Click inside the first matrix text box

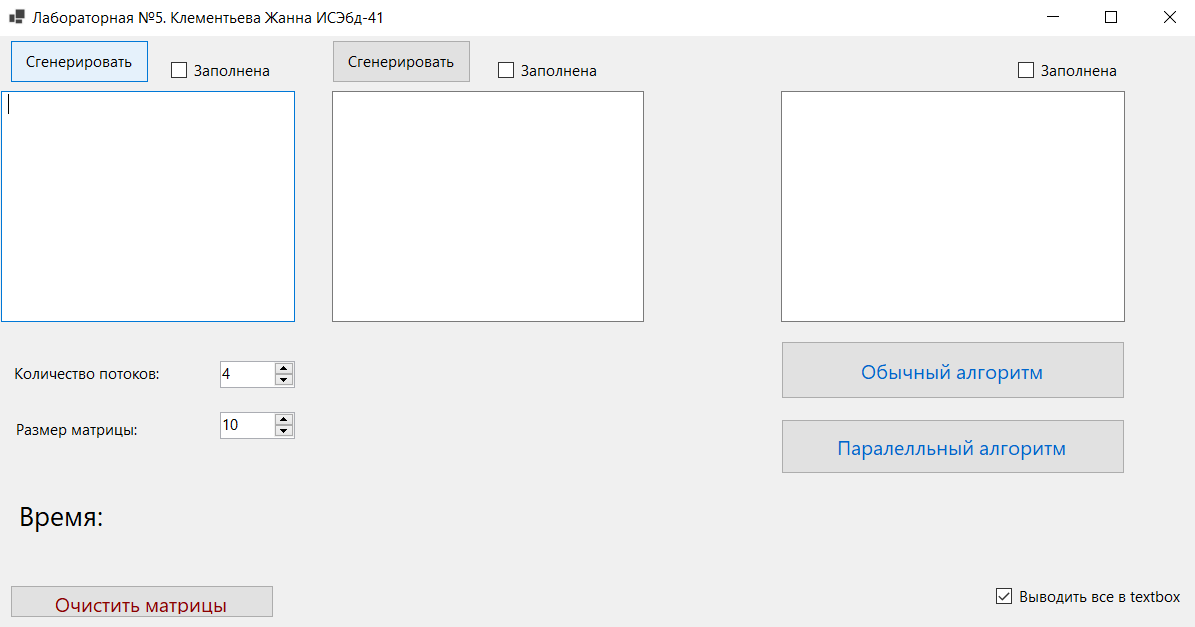[x=148, y=207]
